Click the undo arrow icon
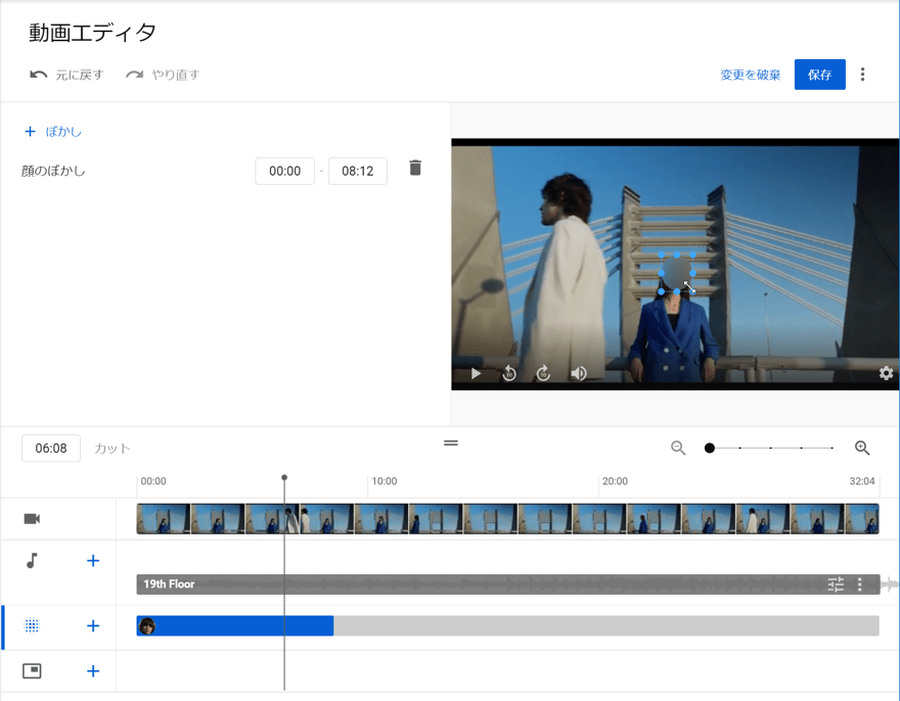The width and height of the screenshot is (900, 701). (x=38, y=75)
